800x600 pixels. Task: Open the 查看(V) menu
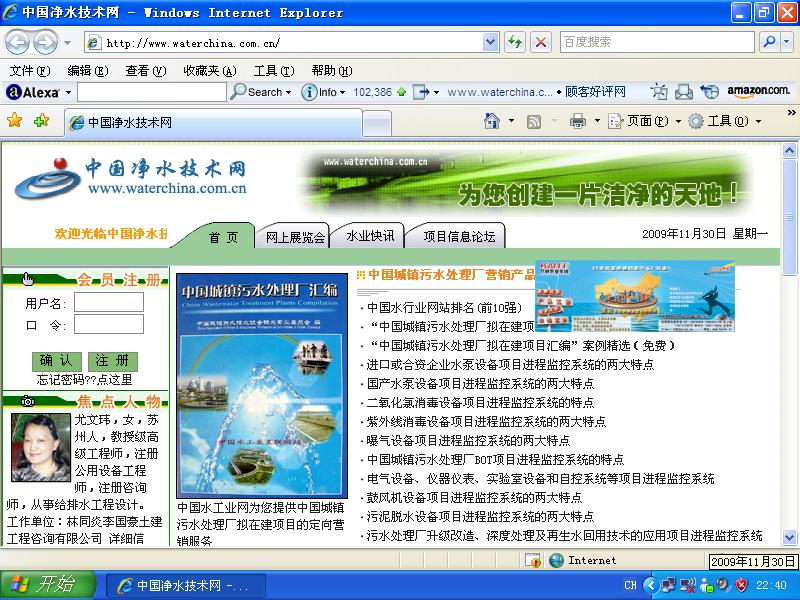pos(146,70)
